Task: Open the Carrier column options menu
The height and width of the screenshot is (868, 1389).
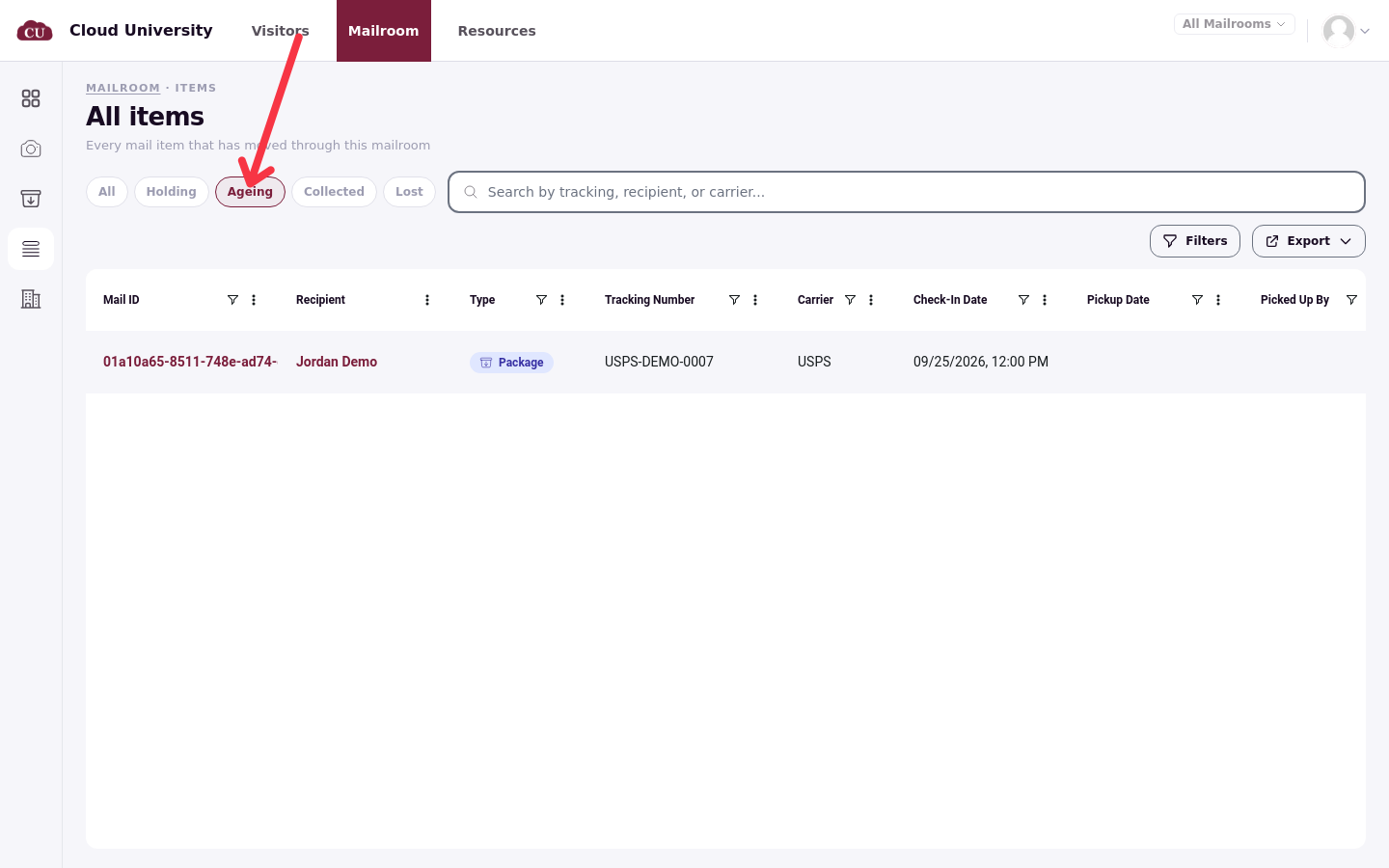Action: (x=871, y=300)
